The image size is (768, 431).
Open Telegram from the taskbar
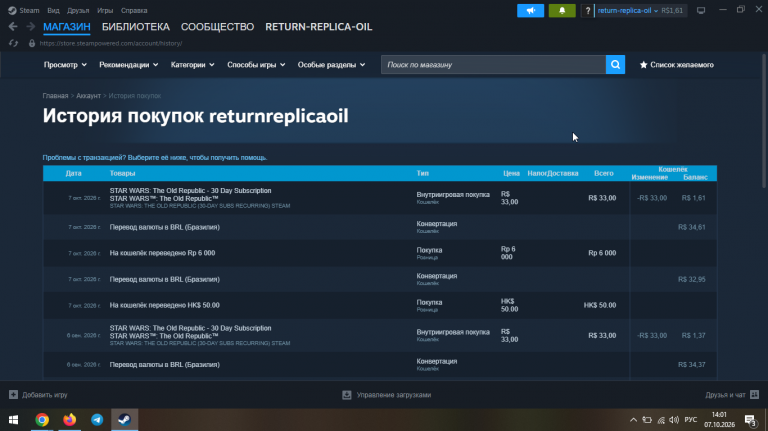97,420
